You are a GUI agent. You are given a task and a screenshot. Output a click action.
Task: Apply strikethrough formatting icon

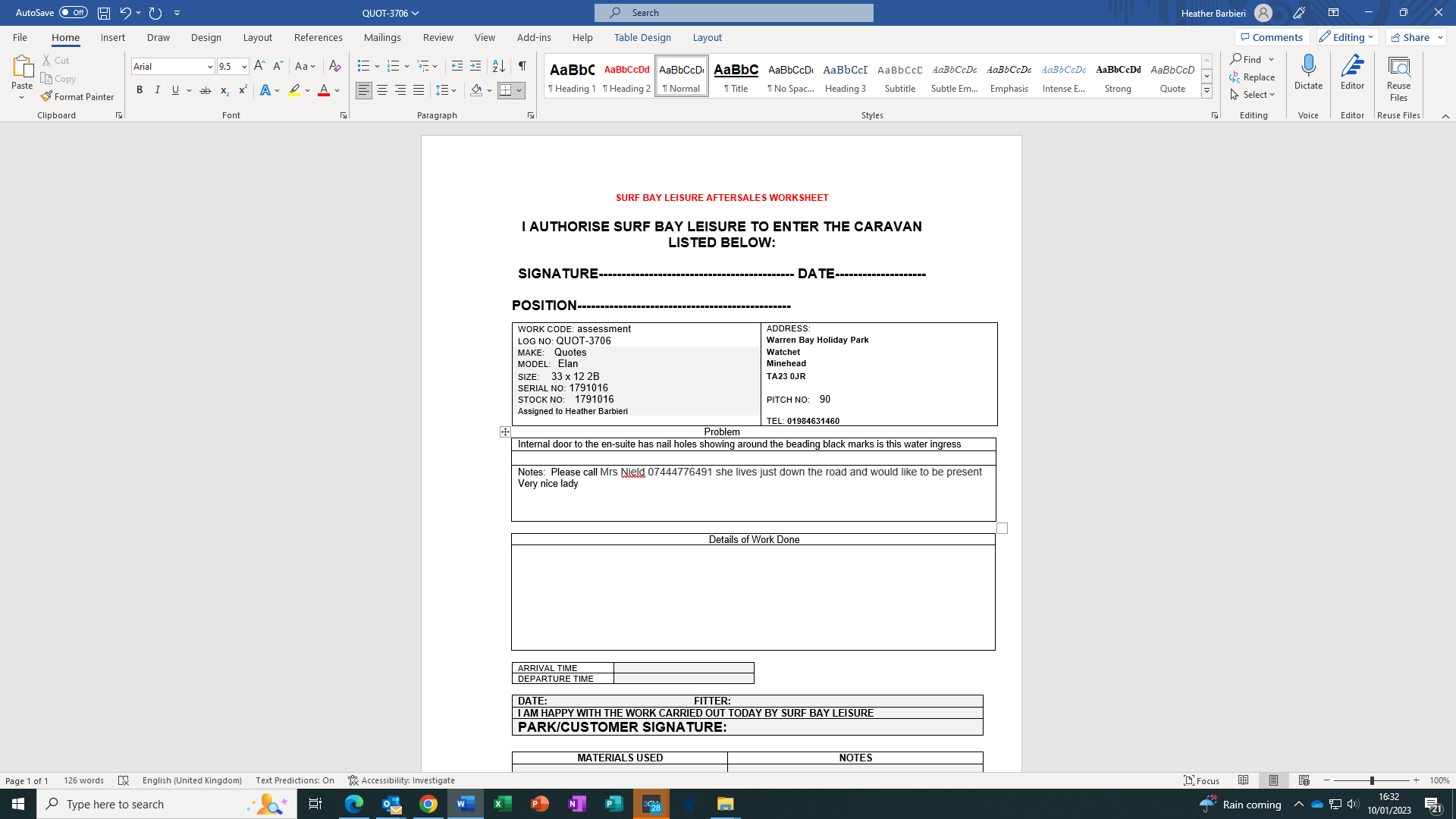tap(205, 90)
